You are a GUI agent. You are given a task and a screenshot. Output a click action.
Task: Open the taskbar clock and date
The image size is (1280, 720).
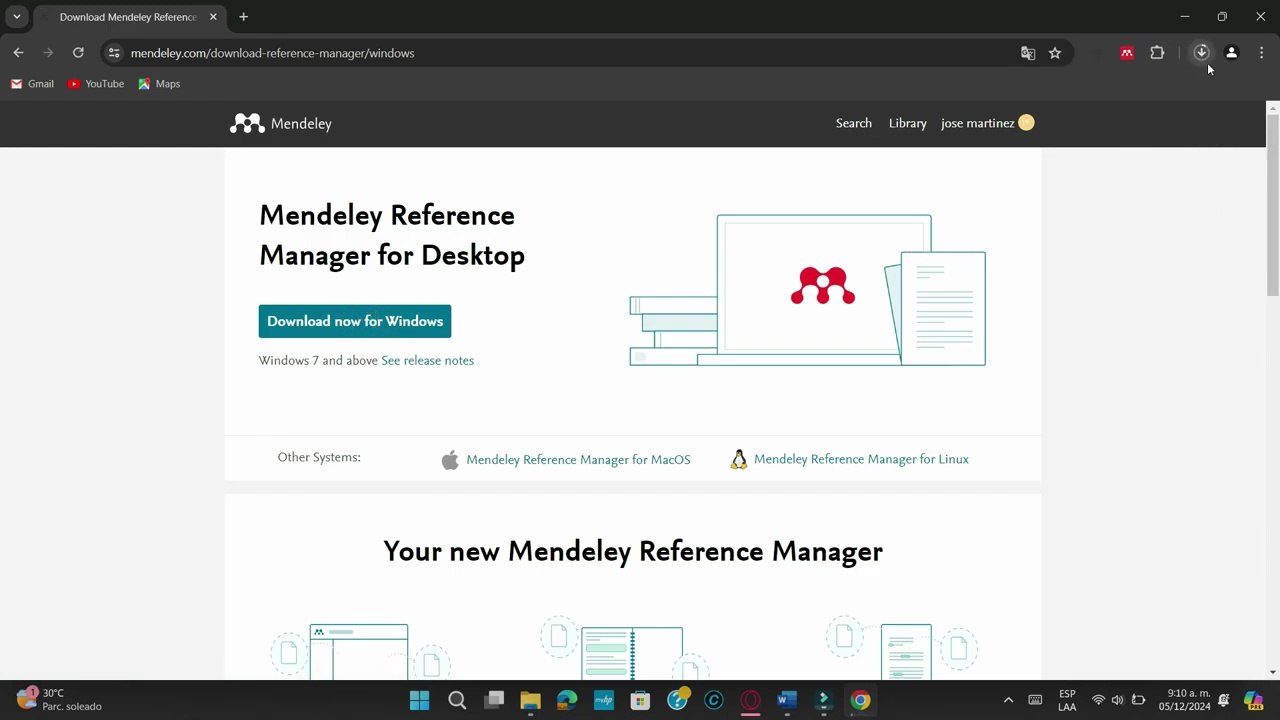(1184, 700)
